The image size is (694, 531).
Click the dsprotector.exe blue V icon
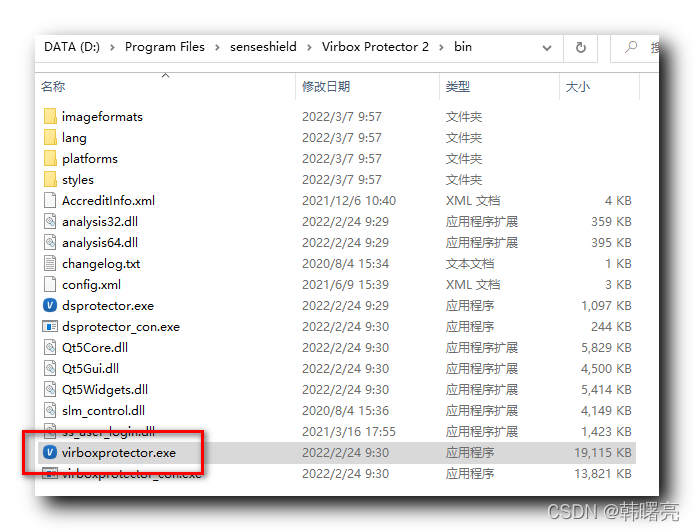[50, 305]
